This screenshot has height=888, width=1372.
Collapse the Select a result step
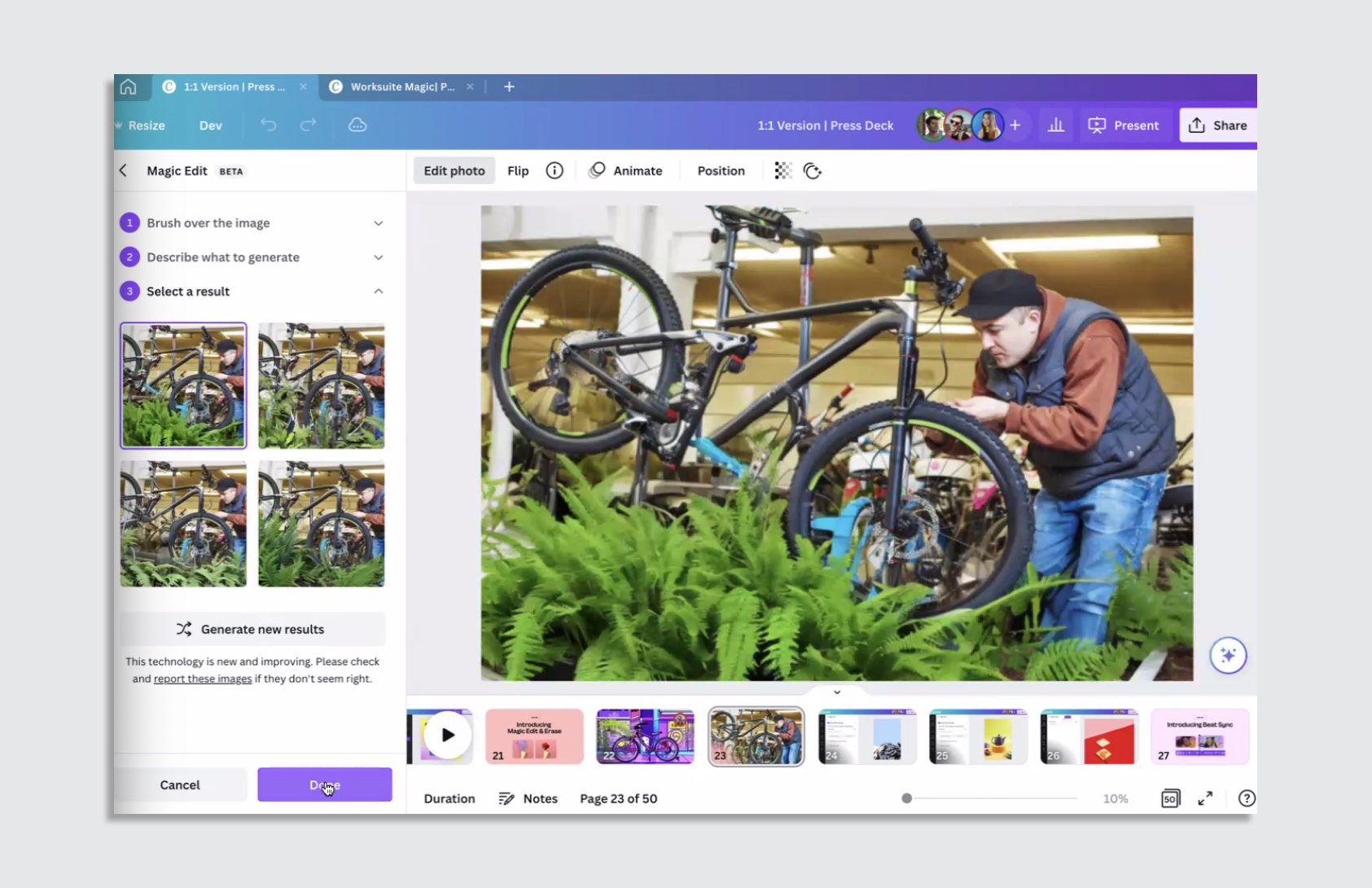[x=252, y=292]
